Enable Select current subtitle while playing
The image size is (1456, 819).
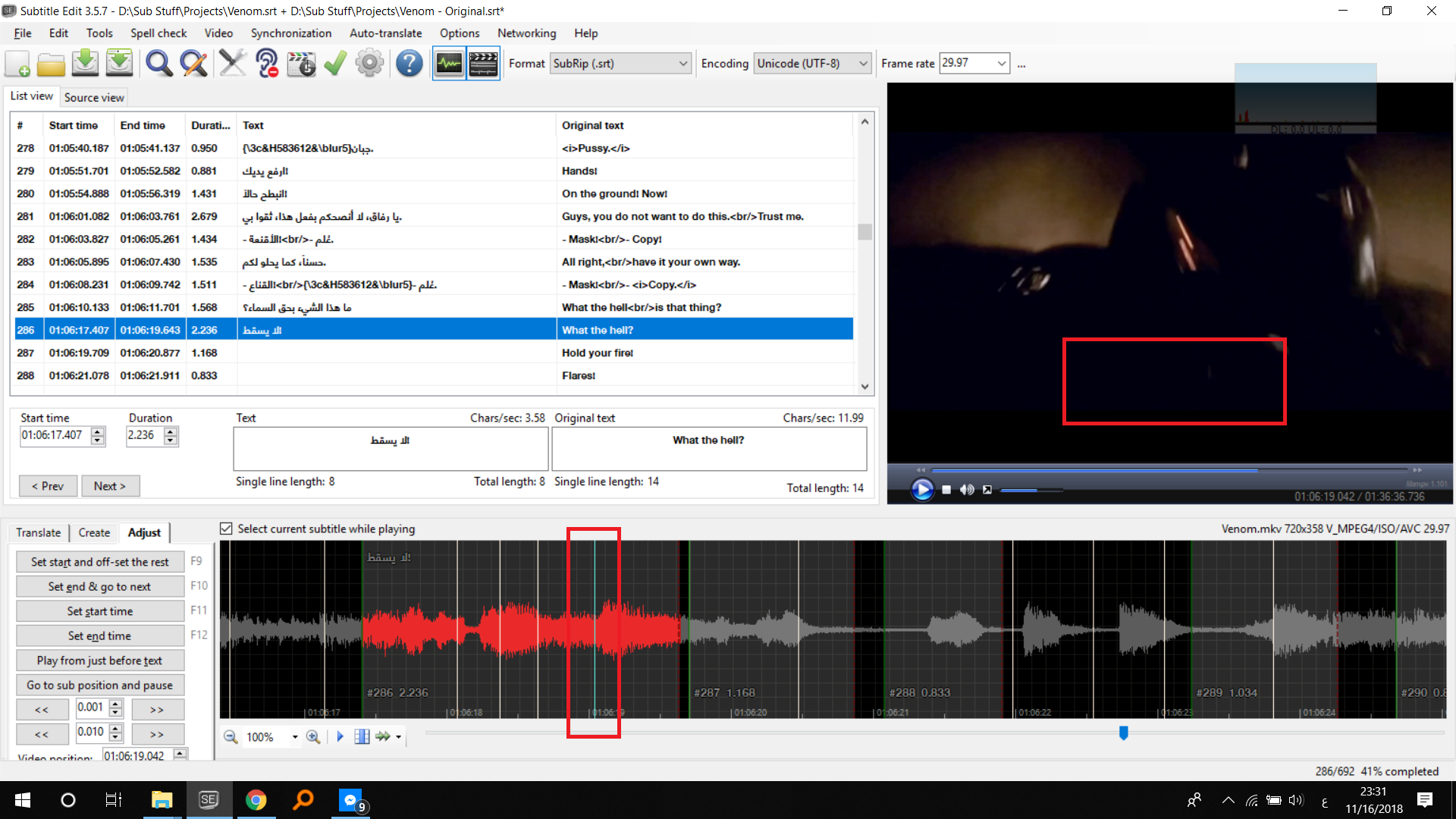226,529
